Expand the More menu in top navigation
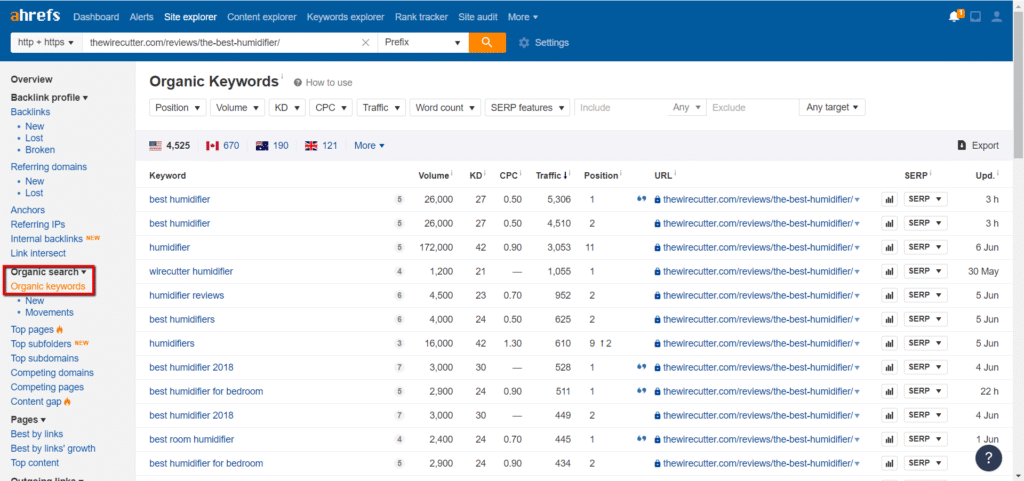This screenshot has height=481, width=1024. coord(523,17)
